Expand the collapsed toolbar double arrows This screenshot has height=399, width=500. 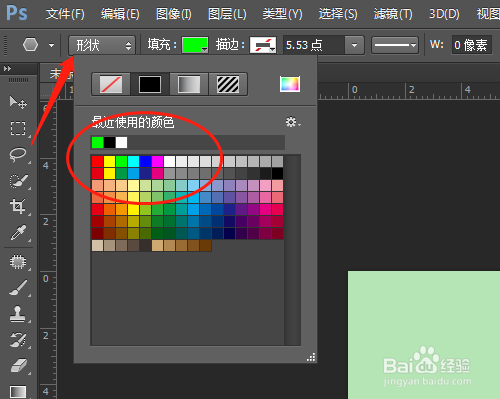coord(7,69)
